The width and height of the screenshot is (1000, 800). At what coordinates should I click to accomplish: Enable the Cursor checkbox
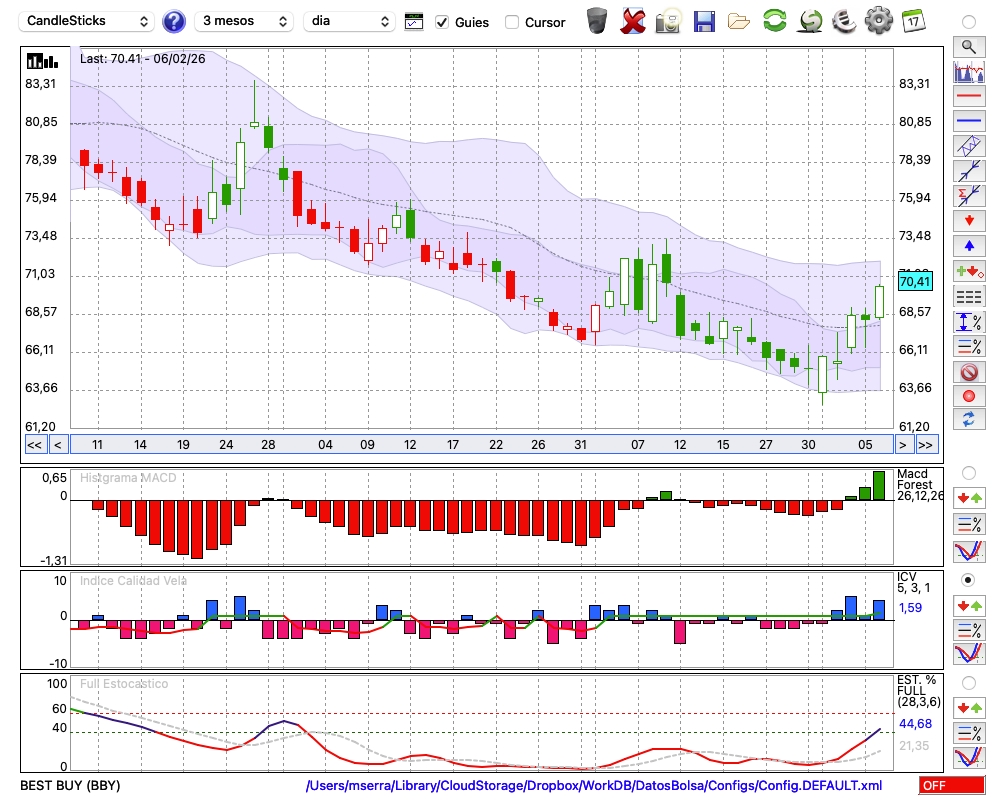[512, 22]
